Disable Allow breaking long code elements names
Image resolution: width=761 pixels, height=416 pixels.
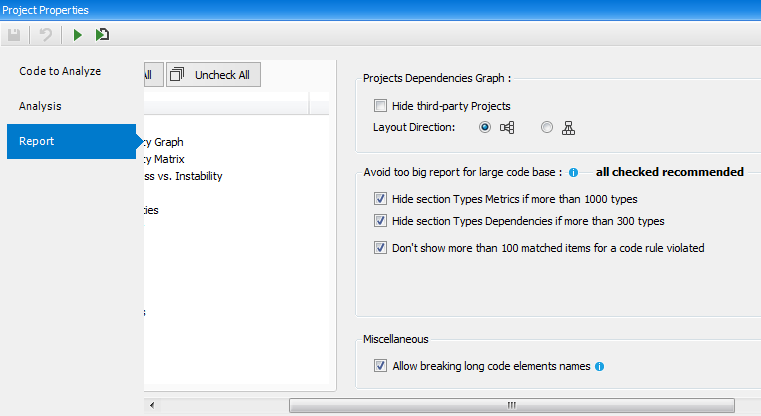pos(380,367)
